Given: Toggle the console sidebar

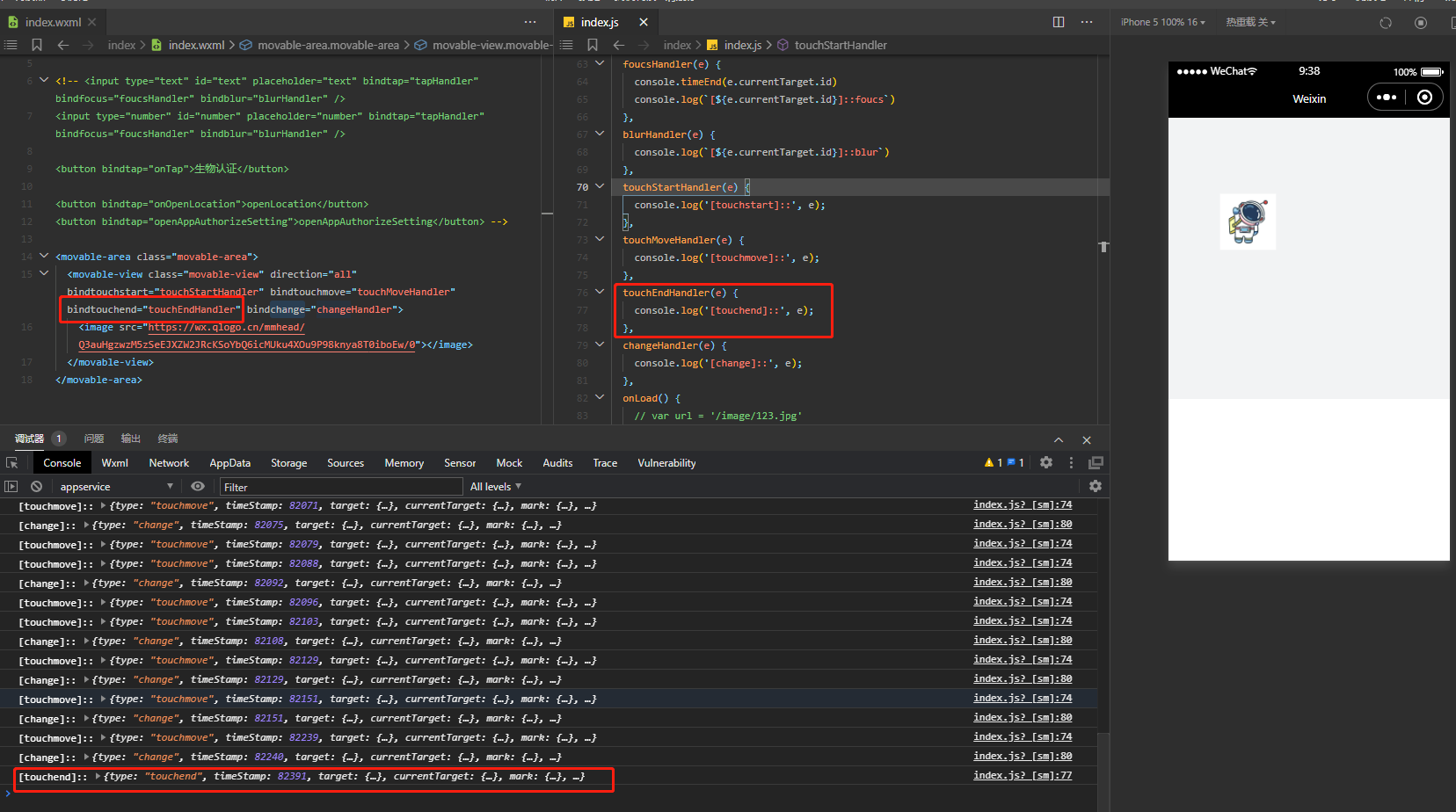Looking at the screenshot, I should (11, 486).
